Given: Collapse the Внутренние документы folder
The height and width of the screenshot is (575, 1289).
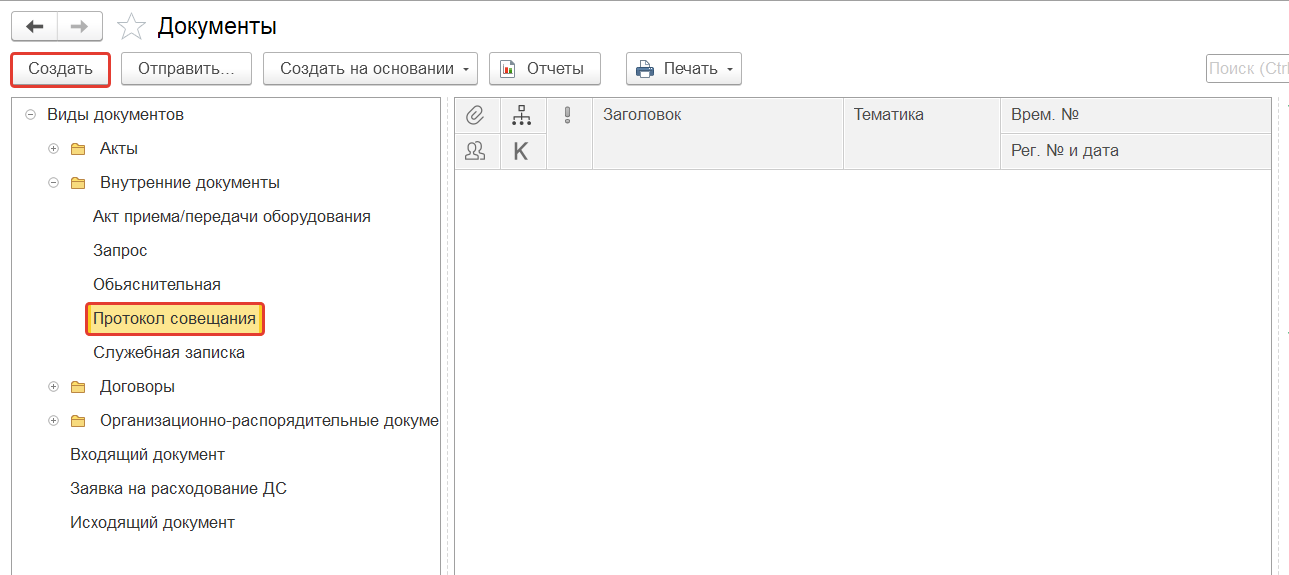Looking at the screenshot, I should pyautogui.click(x=54, y=183).
